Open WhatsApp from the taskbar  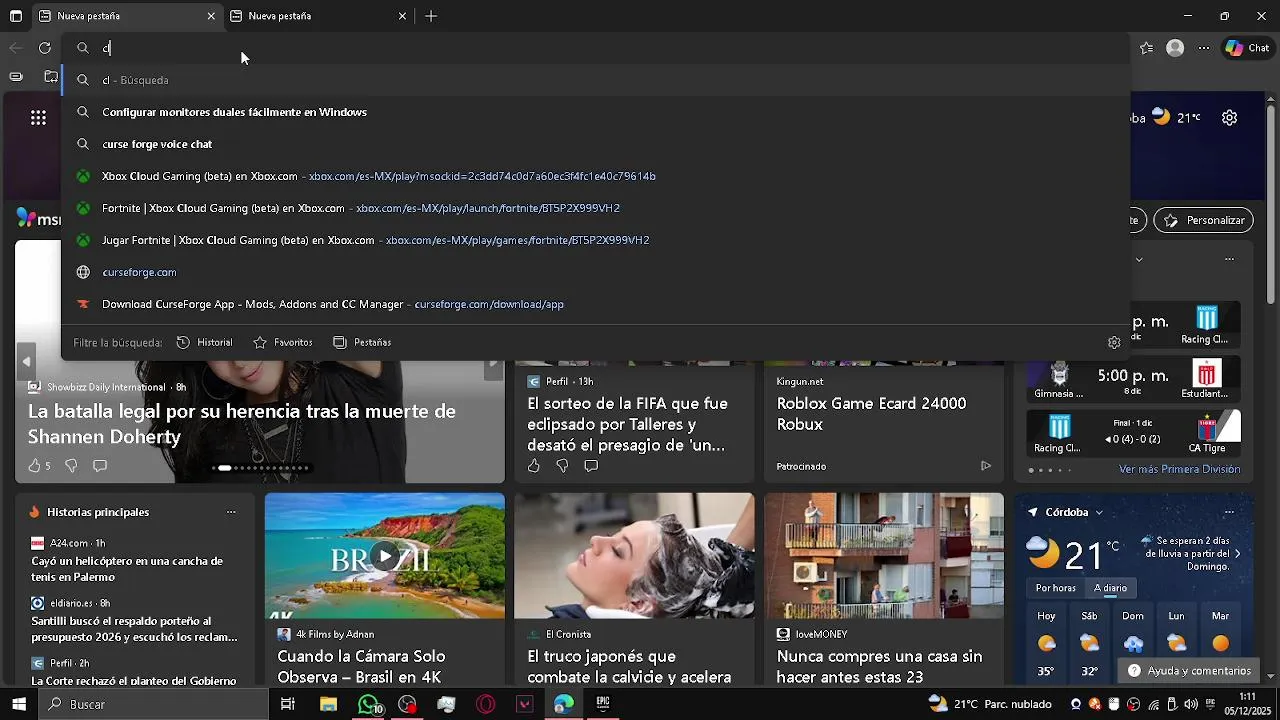coord(369,704)
